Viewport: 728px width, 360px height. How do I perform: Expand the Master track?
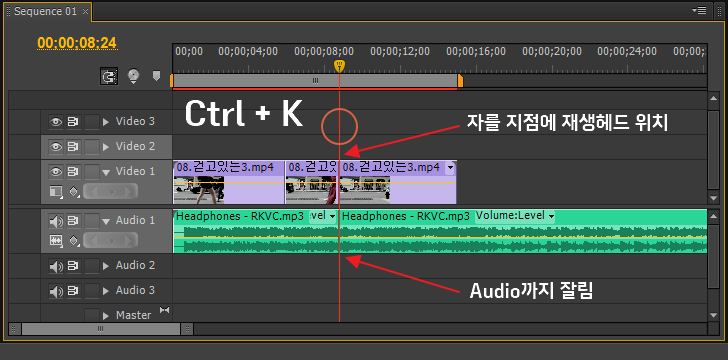click(x=106, y=315)
